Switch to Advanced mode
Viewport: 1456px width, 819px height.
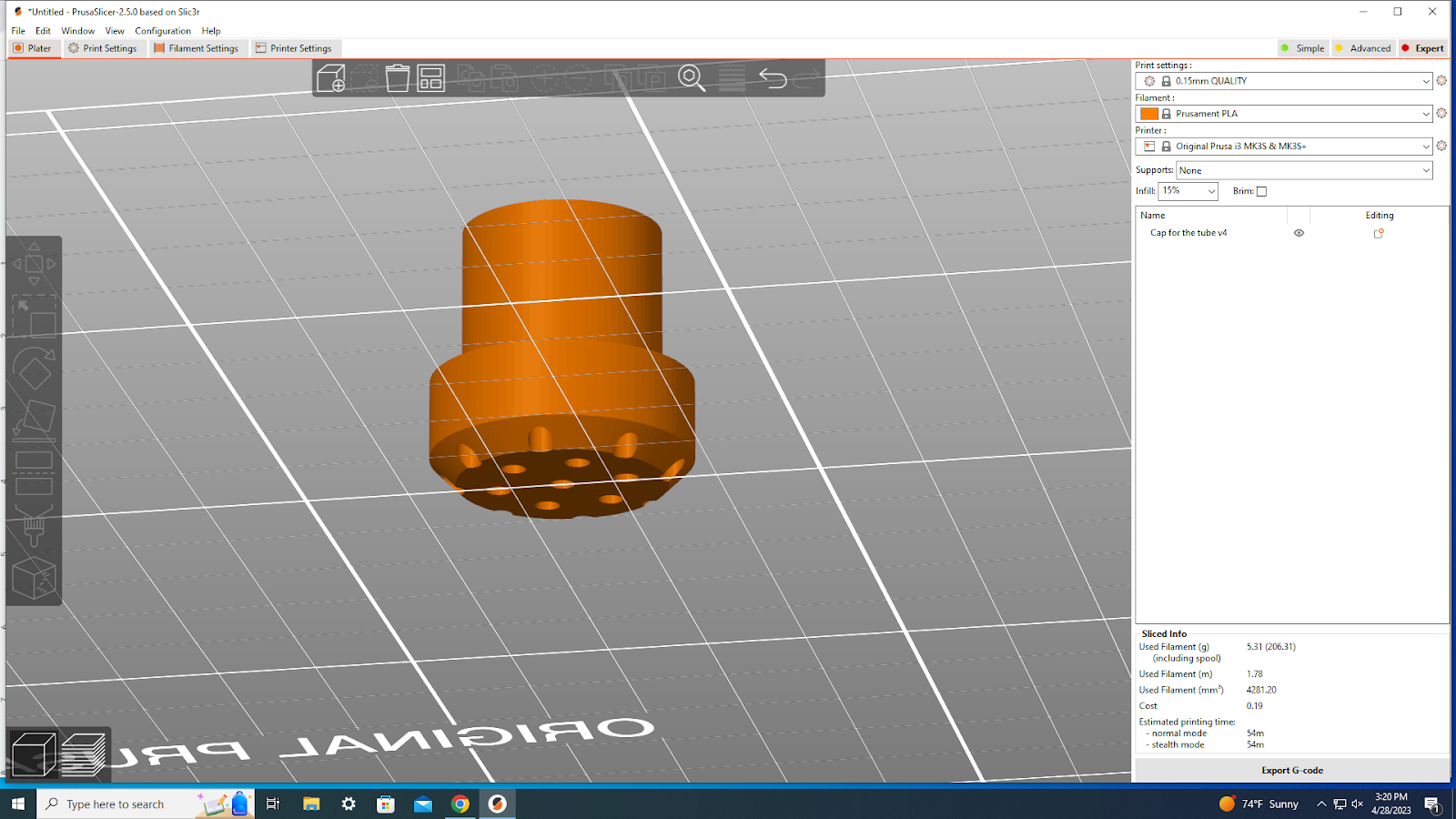click(1363, 48)
